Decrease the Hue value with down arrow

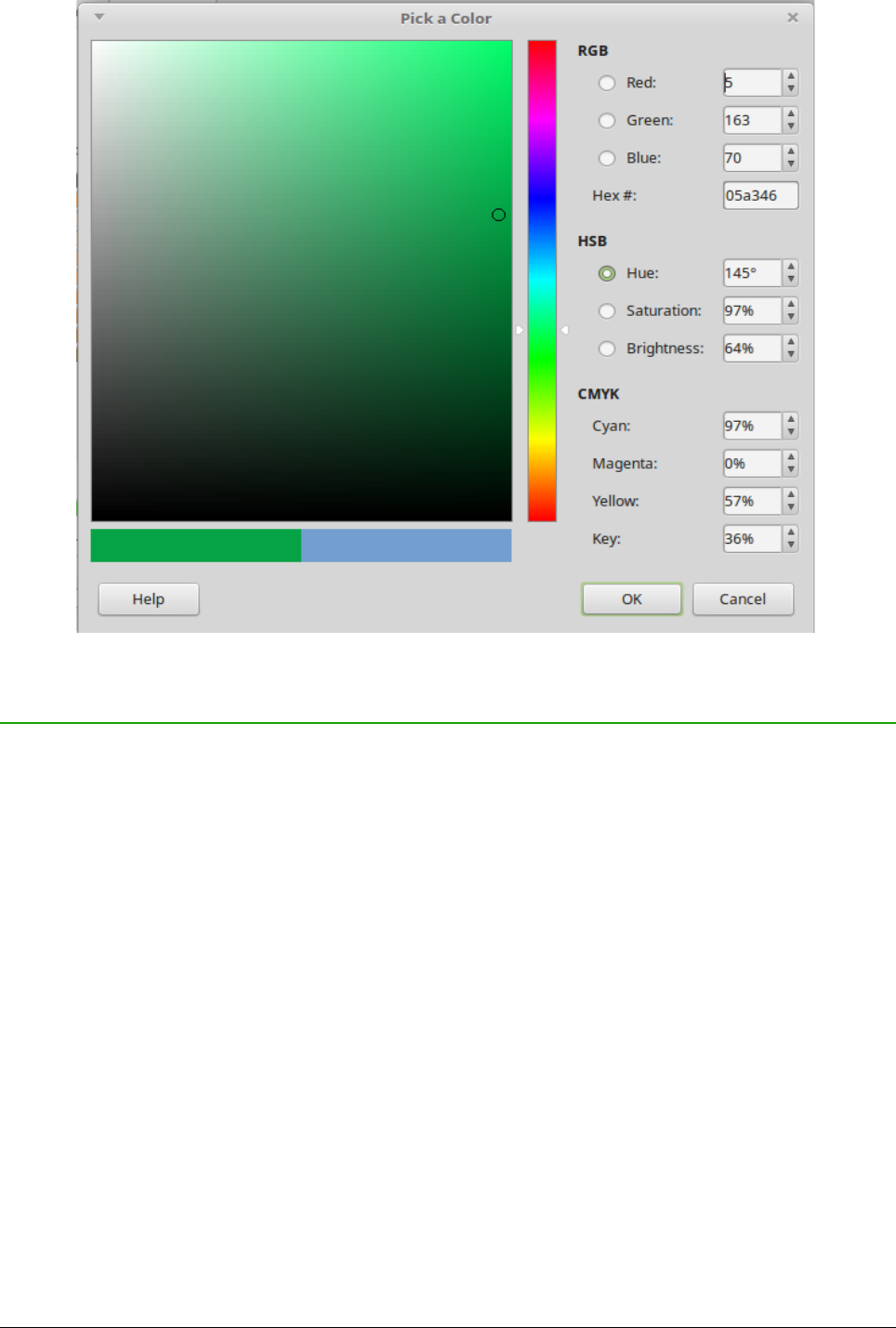(x=791, y=280)
